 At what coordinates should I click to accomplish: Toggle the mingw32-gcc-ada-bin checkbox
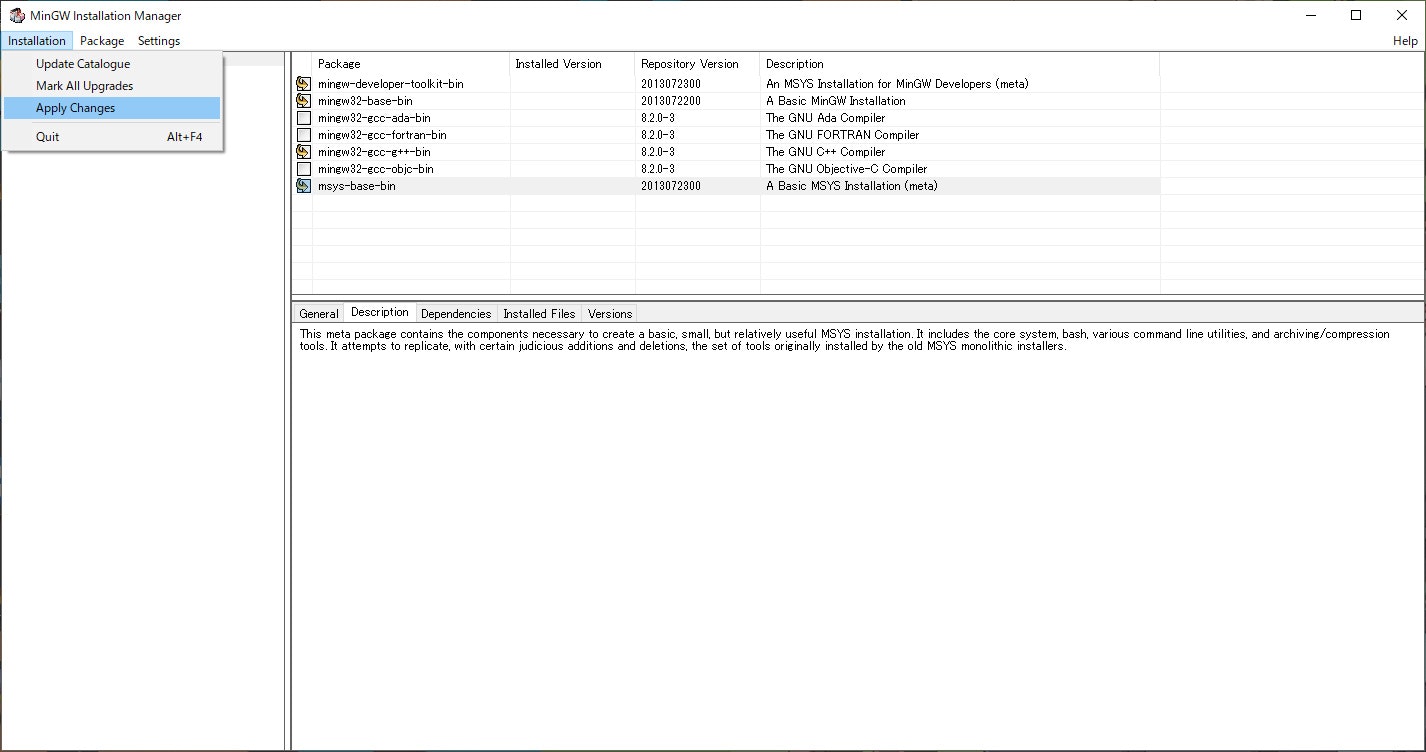coord(303,118)
